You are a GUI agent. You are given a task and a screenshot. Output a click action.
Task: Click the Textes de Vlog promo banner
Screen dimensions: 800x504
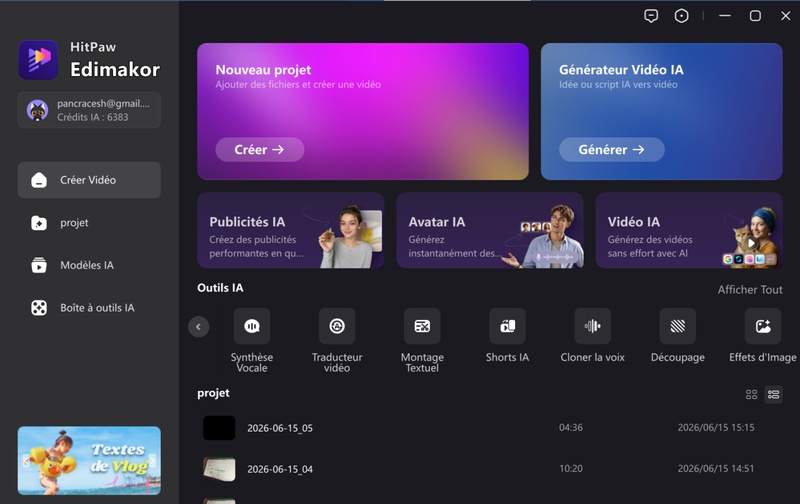point(89,461)
